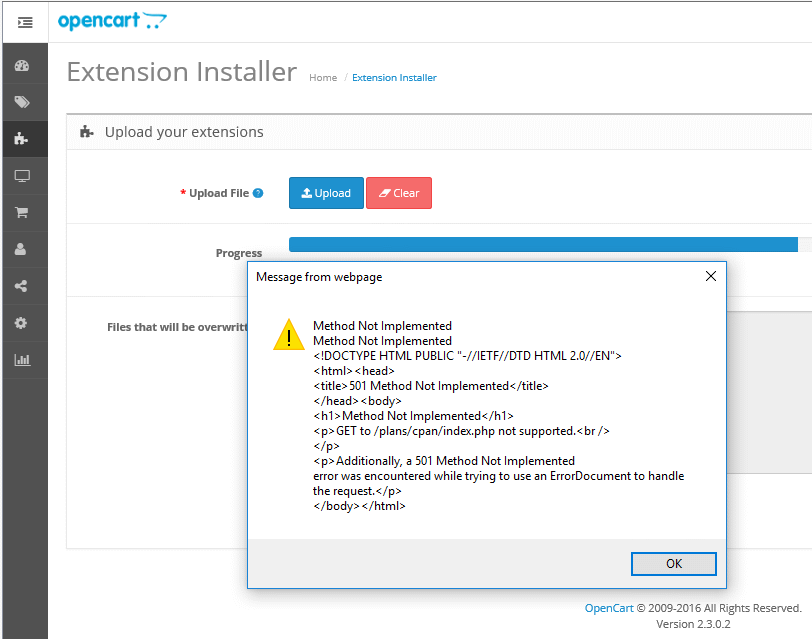812x639 pixels.
Task: Click OK in the message dialog
Action: click(674, 563)
